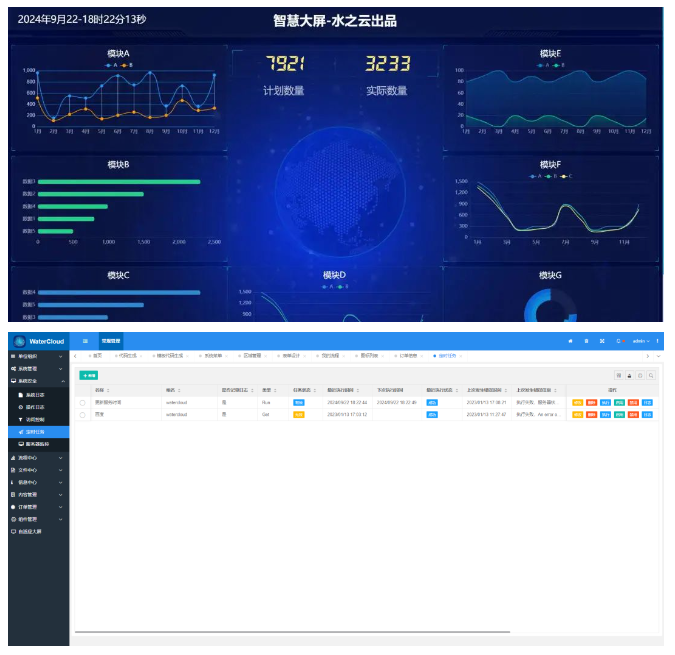Click sort icon on 组名 column header
Image resolution: width=675 pixels, height=655 pixels.
coord(179,390)
